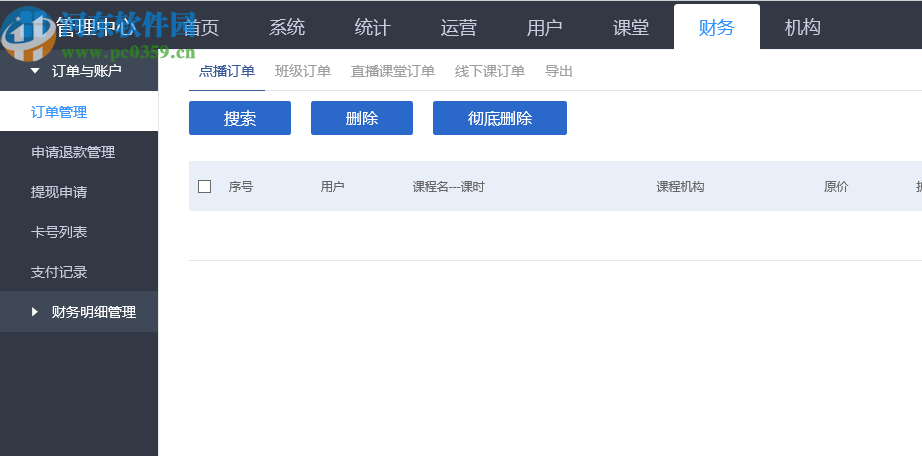Switch to the 直播课堂订单 tab

pyautogui.click(x=393, y=72)
